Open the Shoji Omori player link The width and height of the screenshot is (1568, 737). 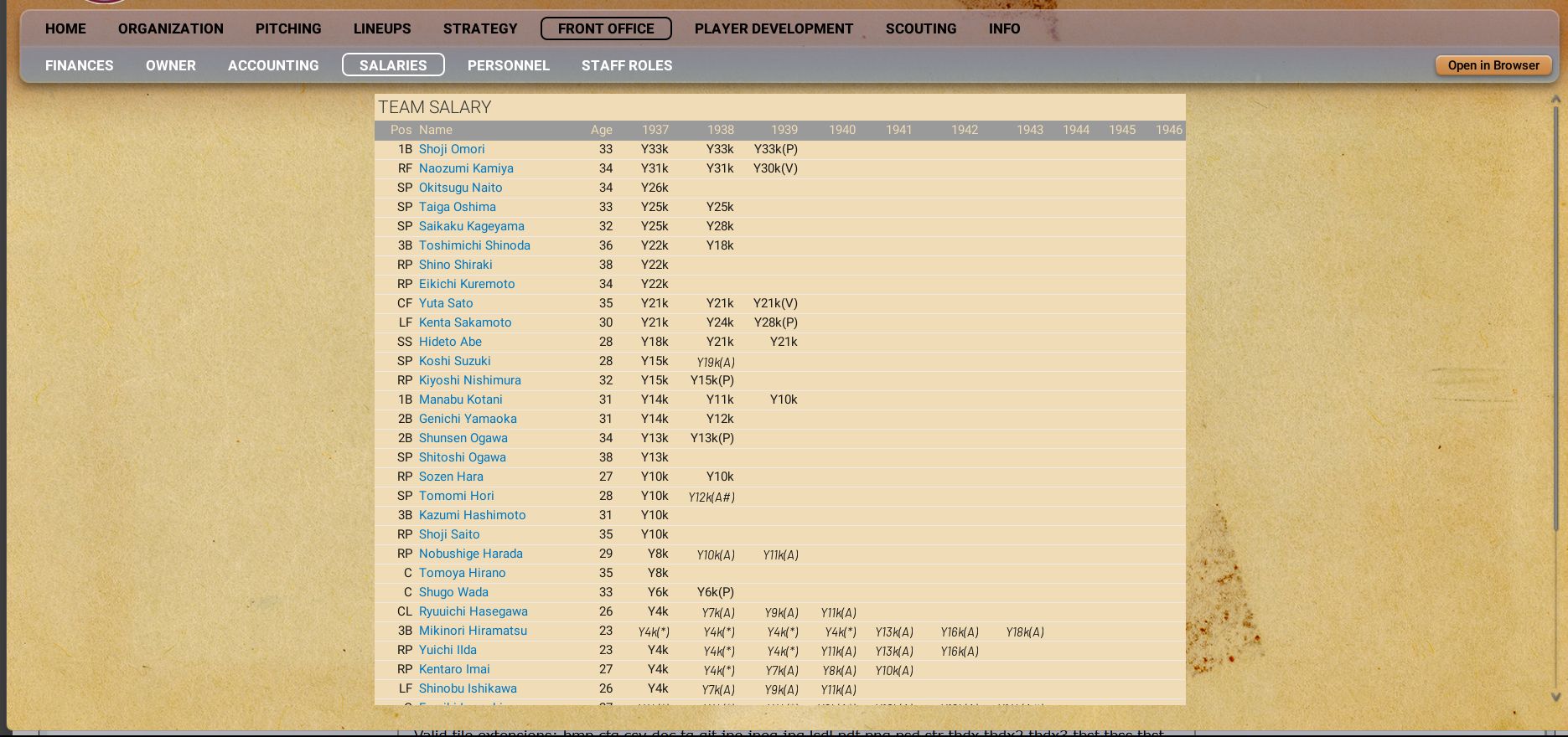[452, 149]
